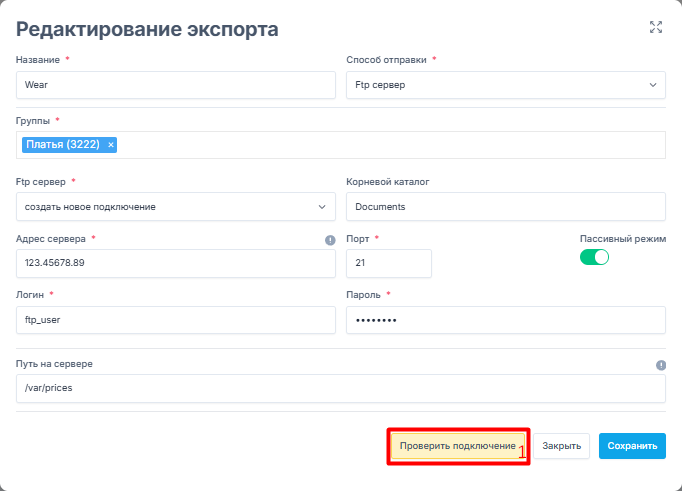Remove the Платья (3222) group tag
Screen dimensions: 682x491
[x=111, y=145]
